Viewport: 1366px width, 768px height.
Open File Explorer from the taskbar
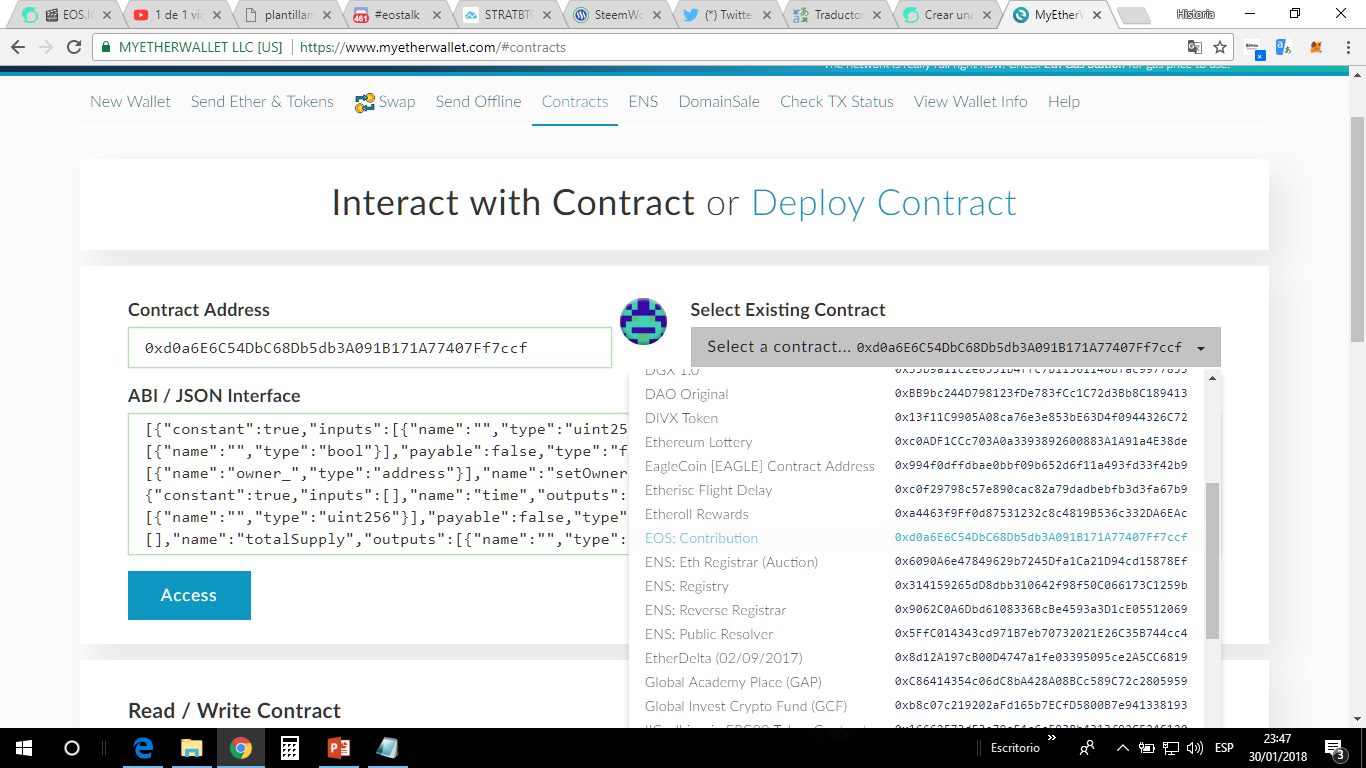(191, 748)
